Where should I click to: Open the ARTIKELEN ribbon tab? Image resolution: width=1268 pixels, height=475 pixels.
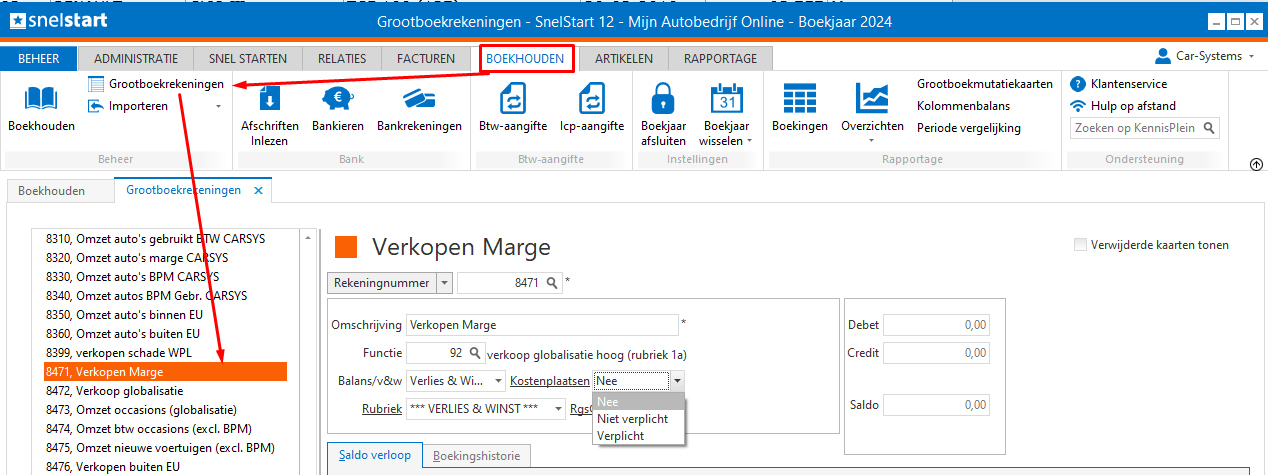pyautogui.click(x=624, y=59)
